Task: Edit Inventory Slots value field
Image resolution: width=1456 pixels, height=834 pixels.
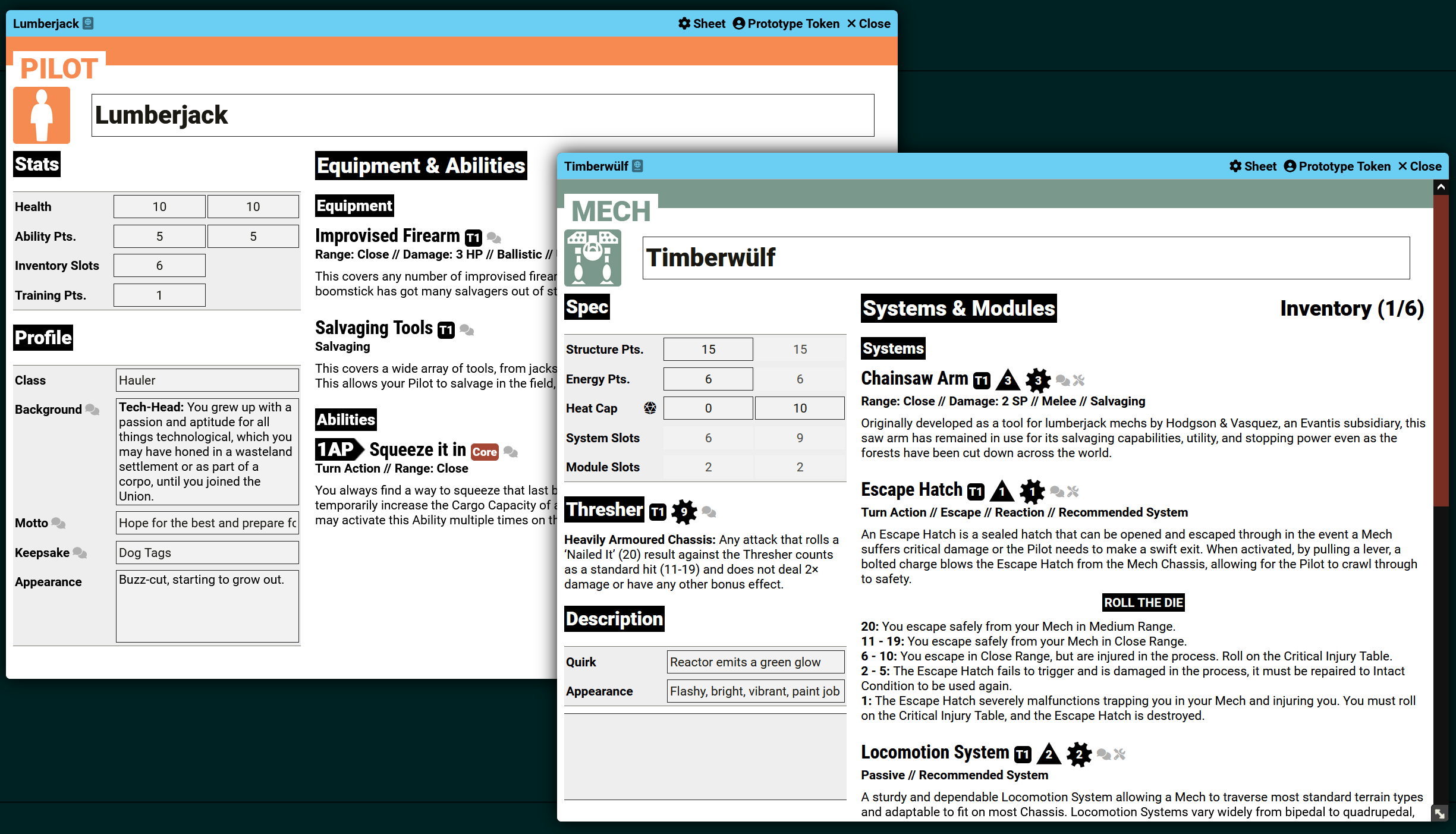Action: 159,266
